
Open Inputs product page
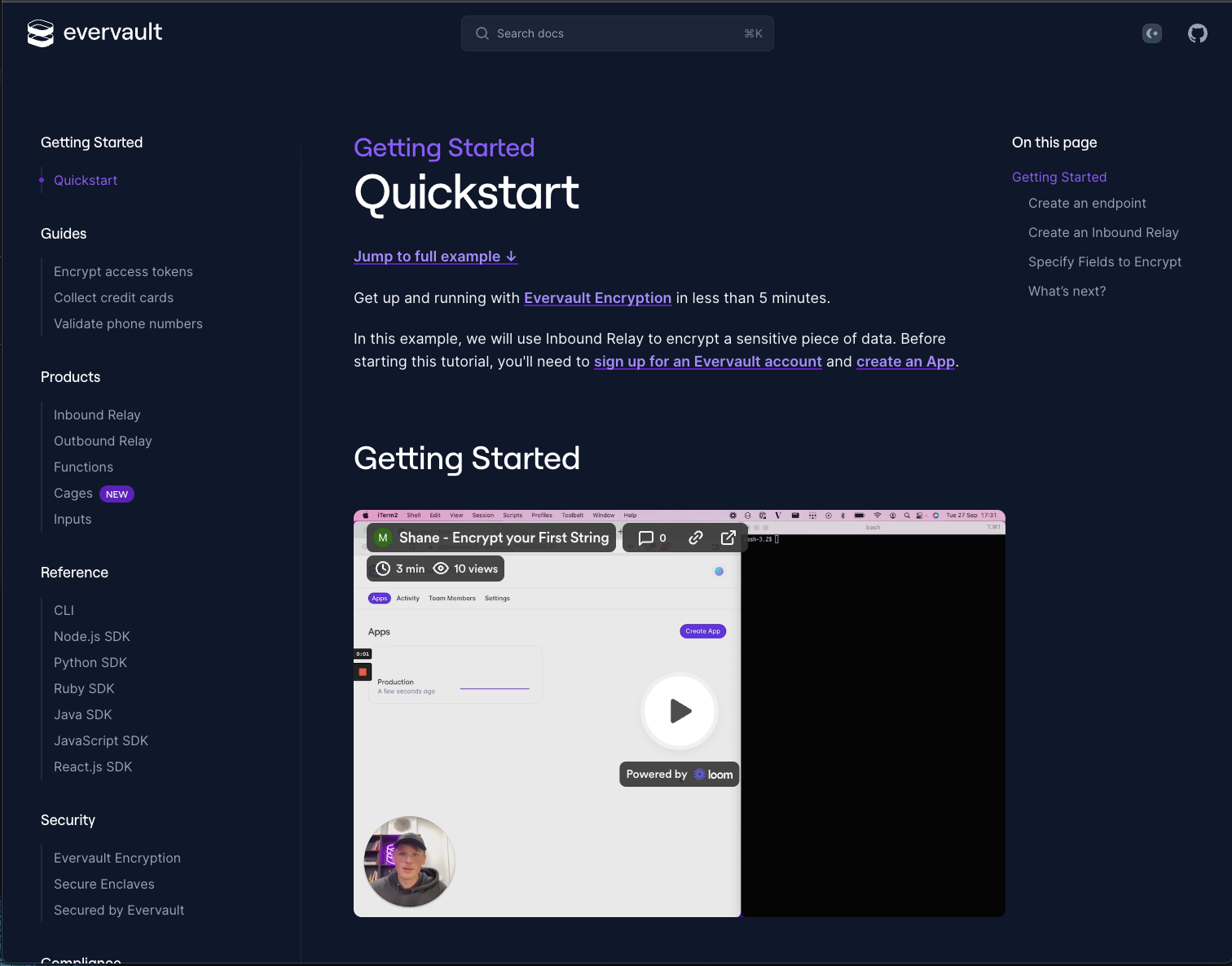(x=73, y=520)
